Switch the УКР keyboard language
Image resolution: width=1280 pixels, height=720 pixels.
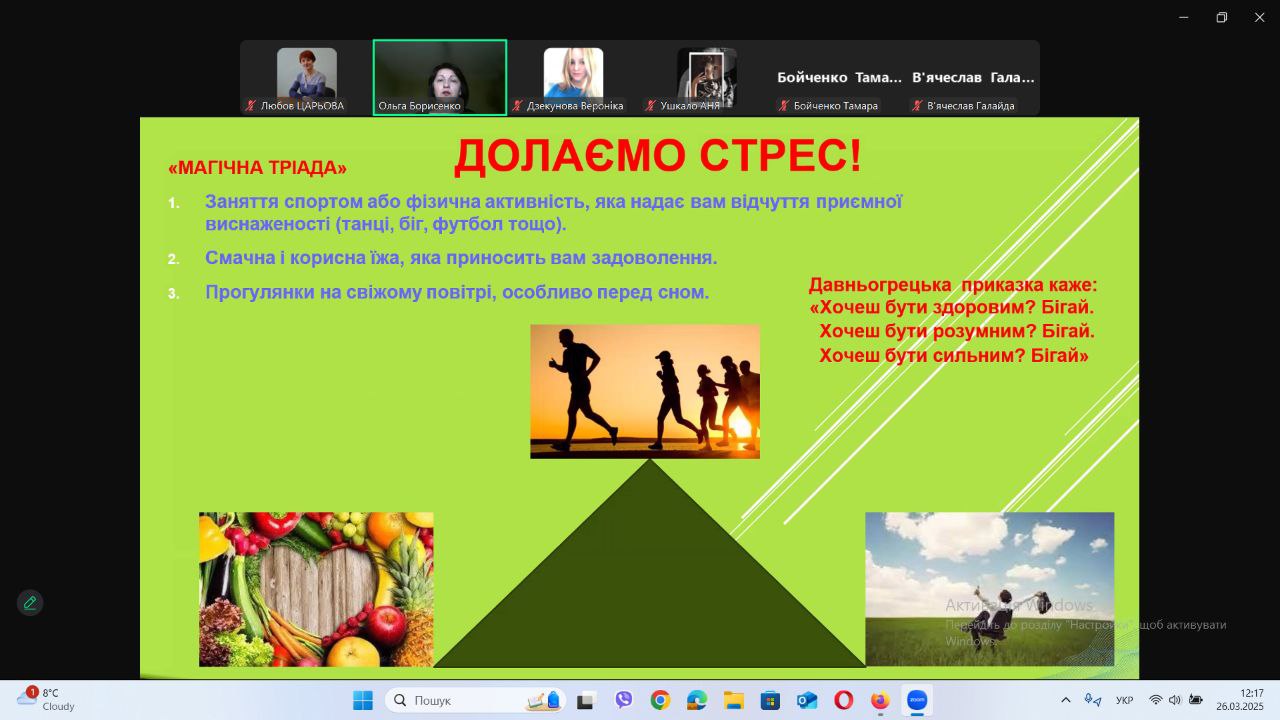pyautogui.click(x=1124, y=700)
